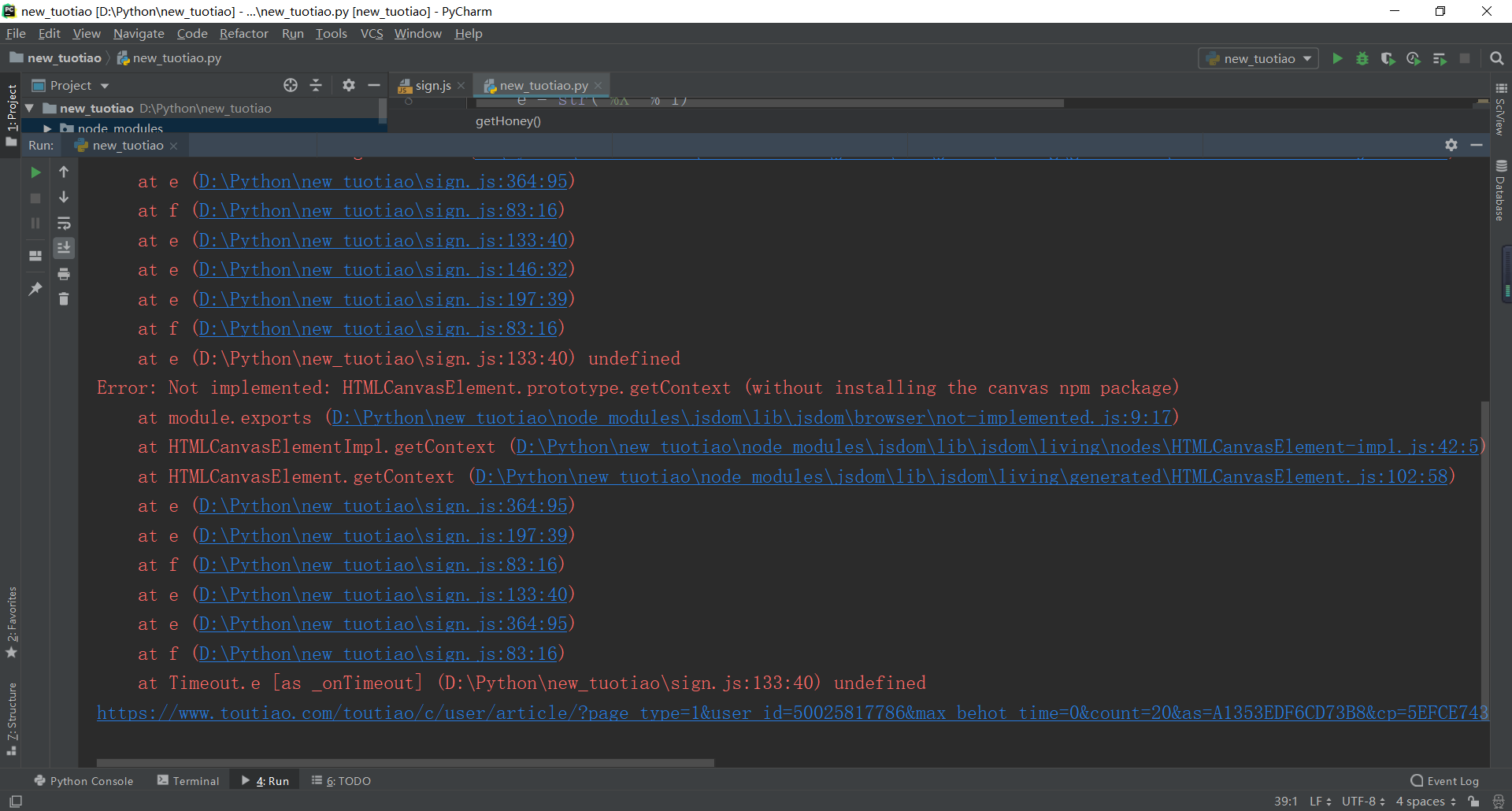
Task: Pin the Run tab
Action: 35,289
